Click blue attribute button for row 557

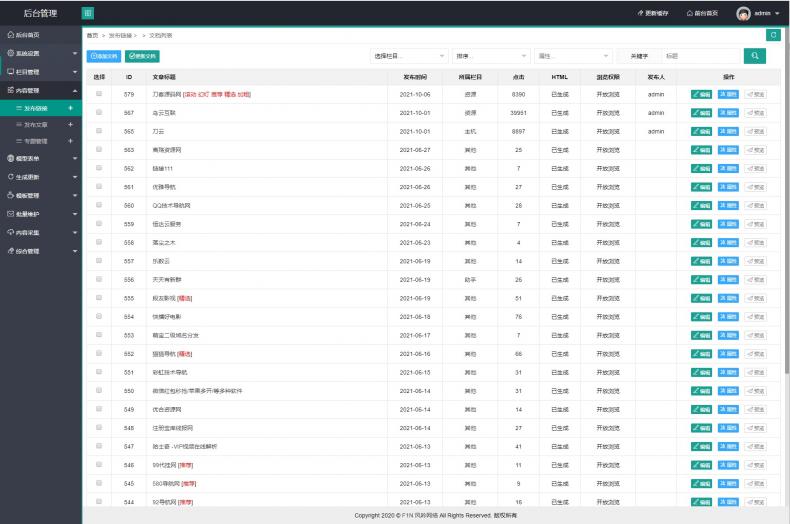[x=728, y=261]
